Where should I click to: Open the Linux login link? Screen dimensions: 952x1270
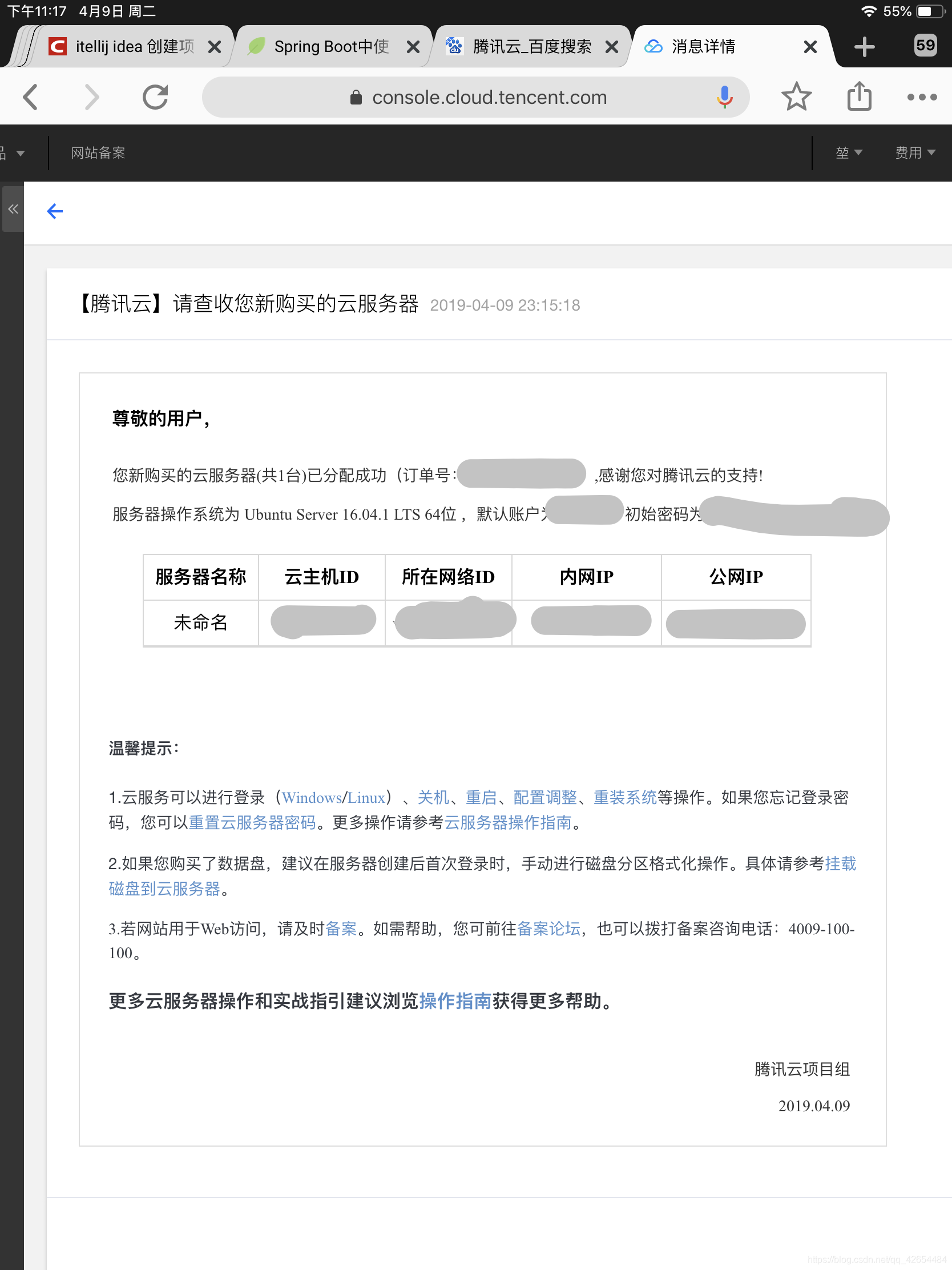click(x=366, y=798)
